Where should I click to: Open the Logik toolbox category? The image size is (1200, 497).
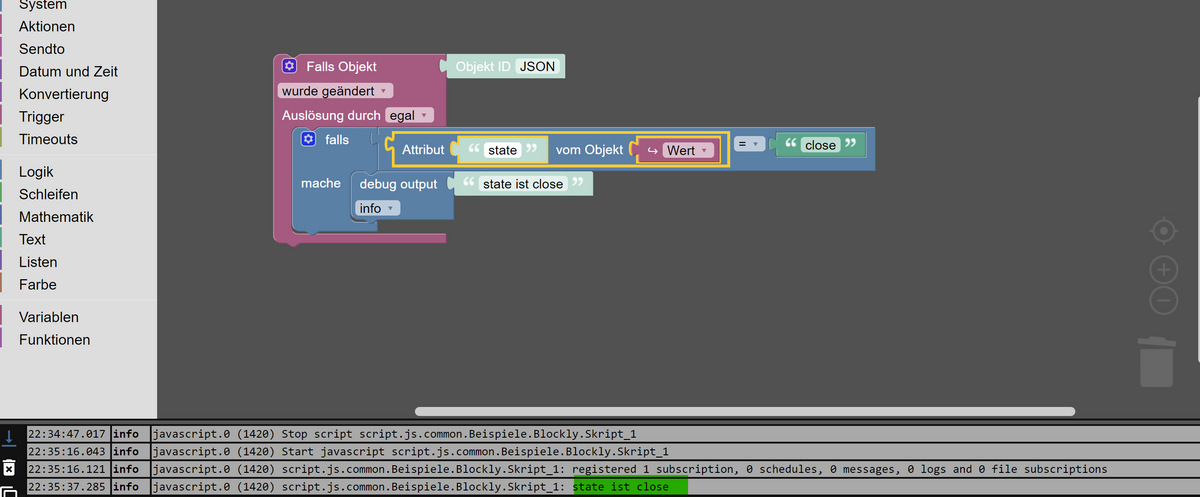click(36, 171)
